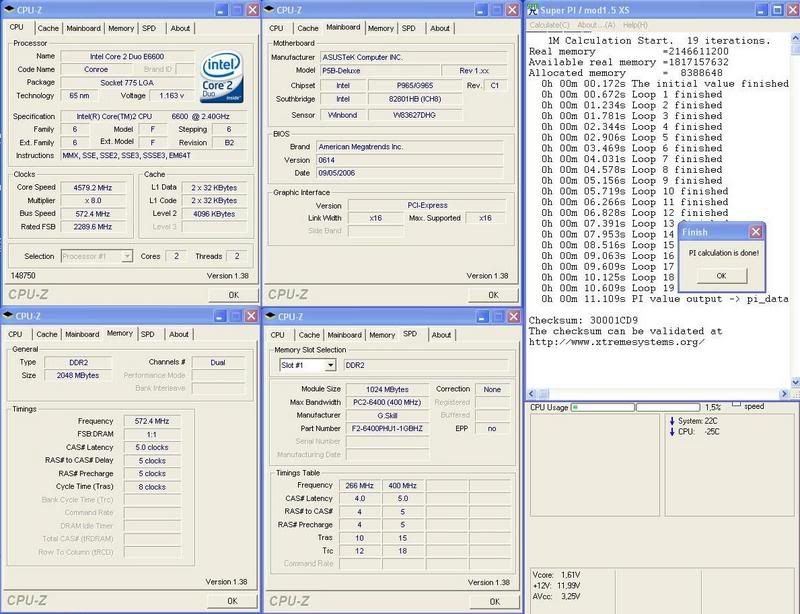Click Super PI horizontal scrollbar left arrow
Image resolution: width=800 pixels, height=614 pixels.
(532, 394)
